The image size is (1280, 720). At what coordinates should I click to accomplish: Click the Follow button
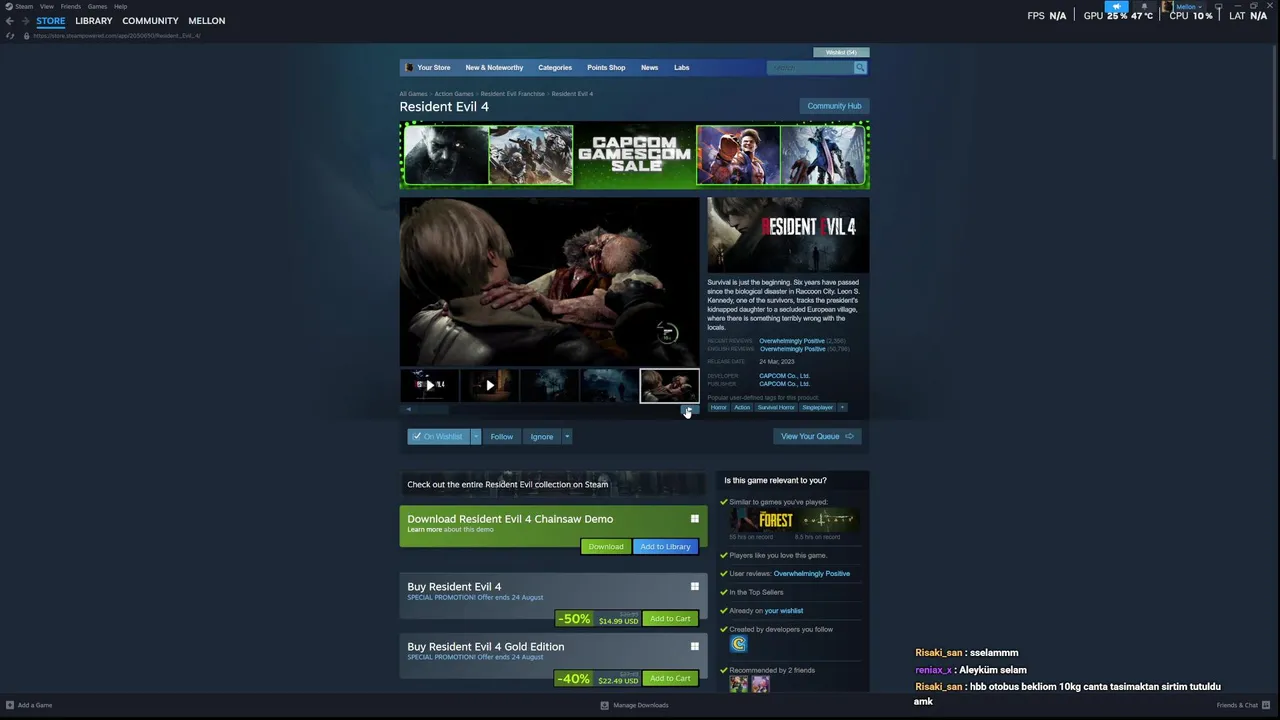pos(501,436)
